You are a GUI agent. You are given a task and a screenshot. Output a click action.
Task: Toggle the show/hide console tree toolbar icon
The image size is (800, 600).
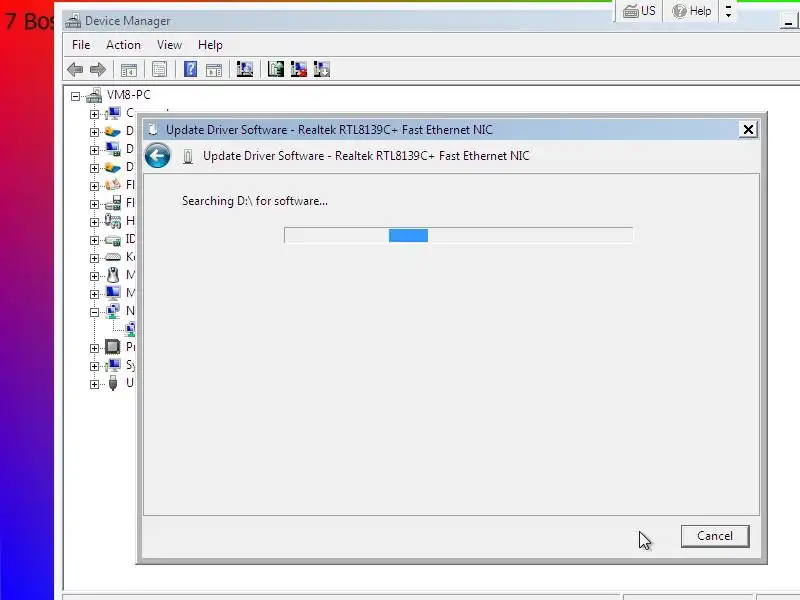point(129,69)
